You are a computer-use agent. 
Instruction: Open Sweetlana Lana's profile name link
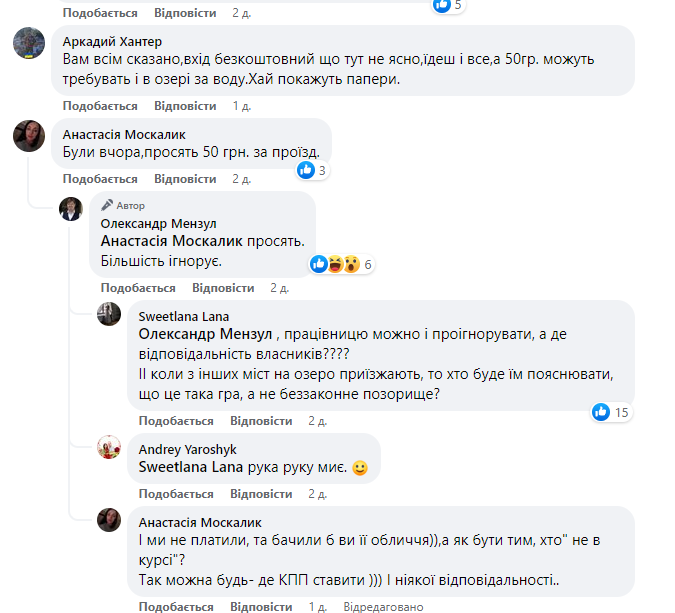176,317
